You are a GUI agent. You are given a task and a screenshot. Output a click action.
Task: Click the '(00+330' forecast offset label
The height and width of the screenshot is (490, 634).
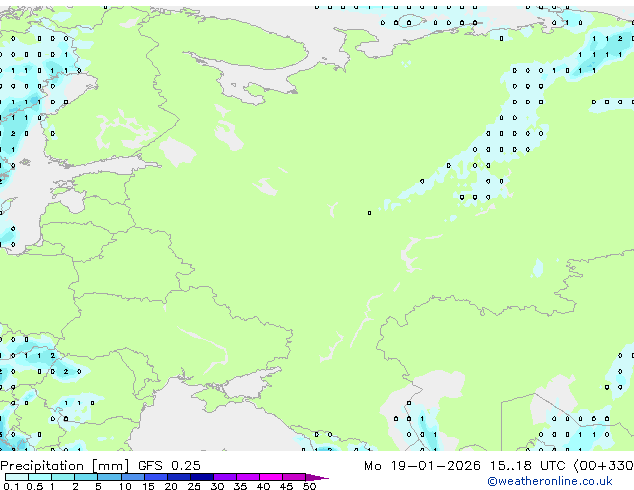pos(604,466)
